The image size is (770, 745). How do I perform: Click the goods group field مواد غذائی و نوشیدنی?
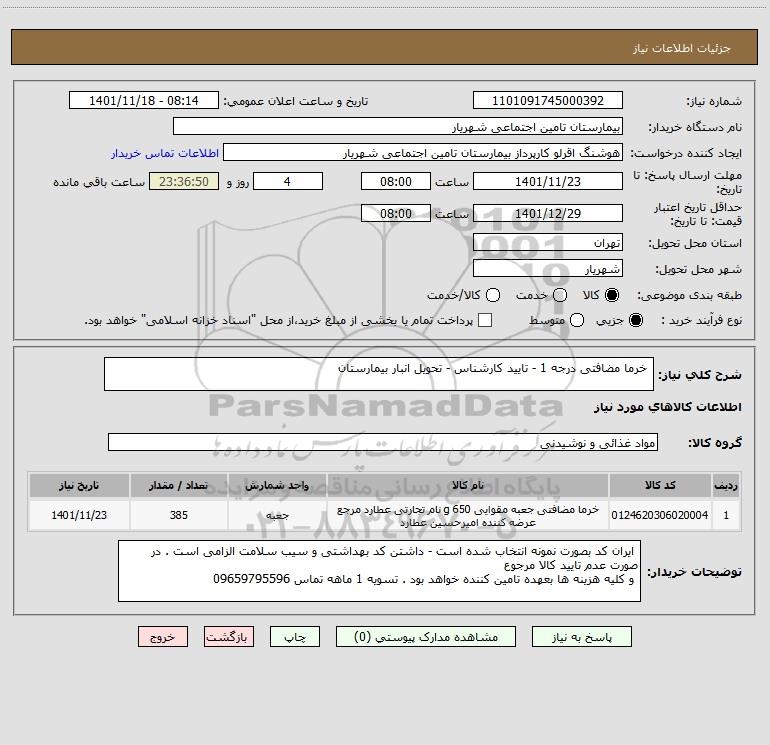(383, 442)
